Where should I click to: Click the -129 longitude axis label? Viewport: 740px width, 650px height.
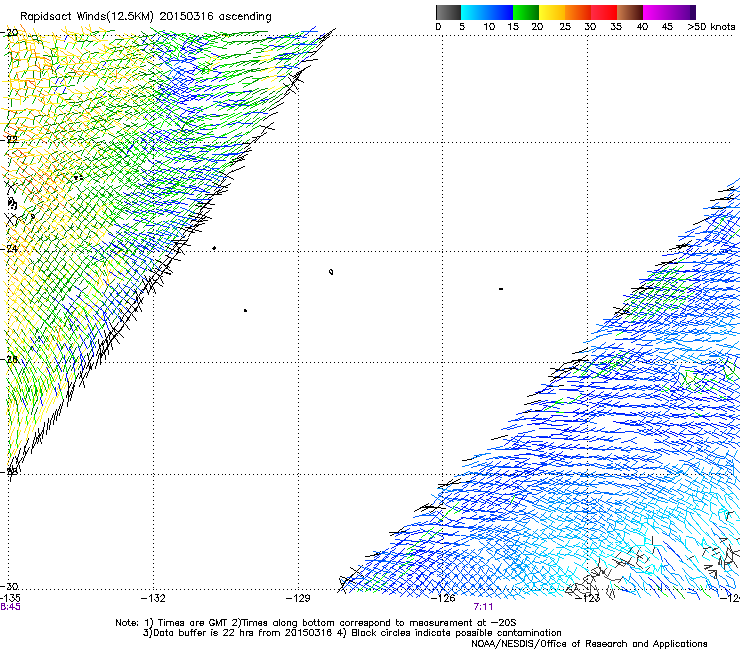click(298, 599)
